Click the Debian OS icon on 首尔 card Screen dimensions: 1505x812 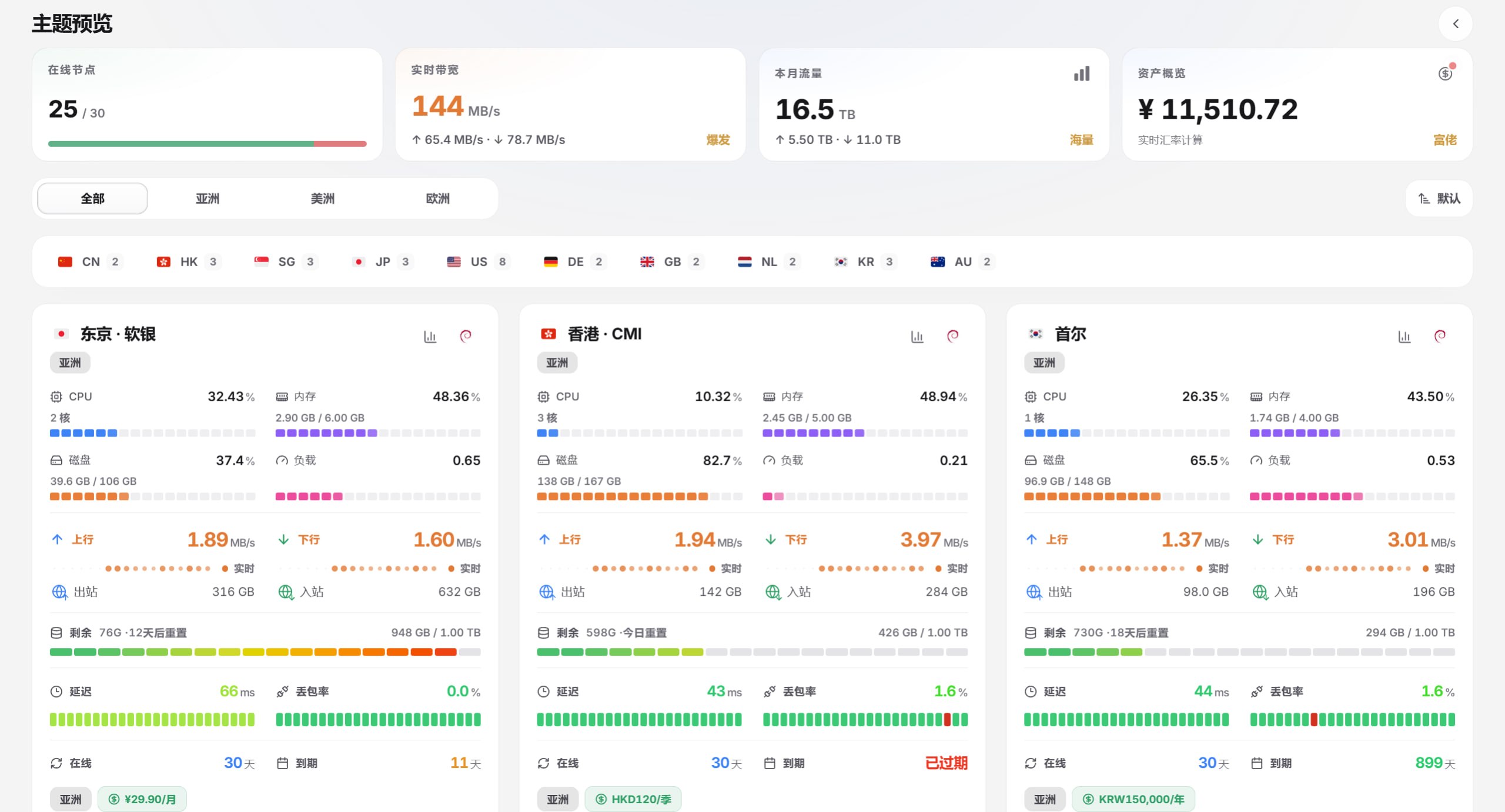pos(1440,336)
